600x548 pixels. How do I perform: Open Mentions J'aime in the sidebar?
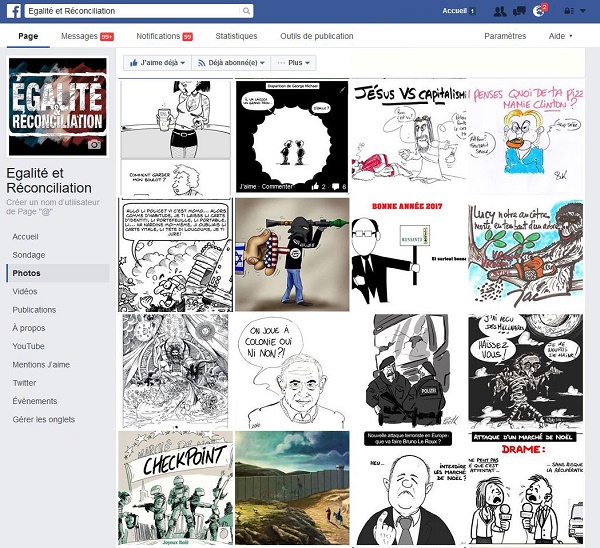point(41,365)
